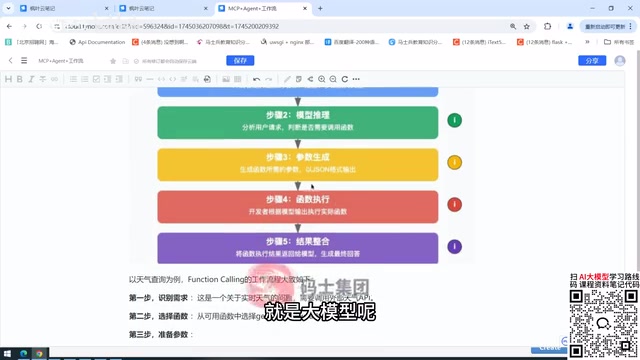
Task: Apply heading format from editor toolbar
Action: (x=8, y=79)
